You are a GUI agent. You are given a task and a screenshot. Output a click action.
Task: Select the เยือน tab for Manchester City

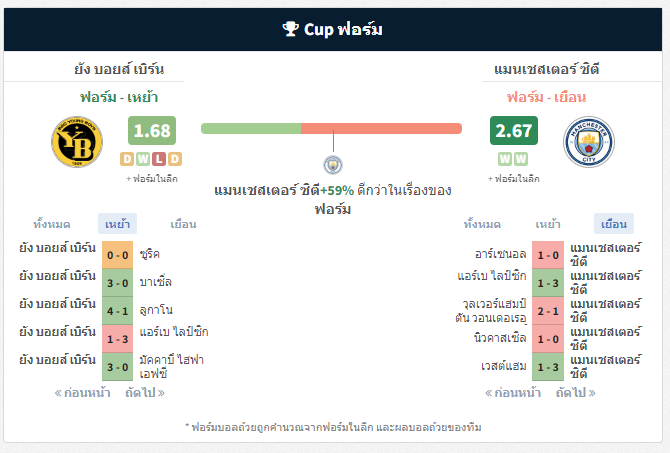(614, 224)
